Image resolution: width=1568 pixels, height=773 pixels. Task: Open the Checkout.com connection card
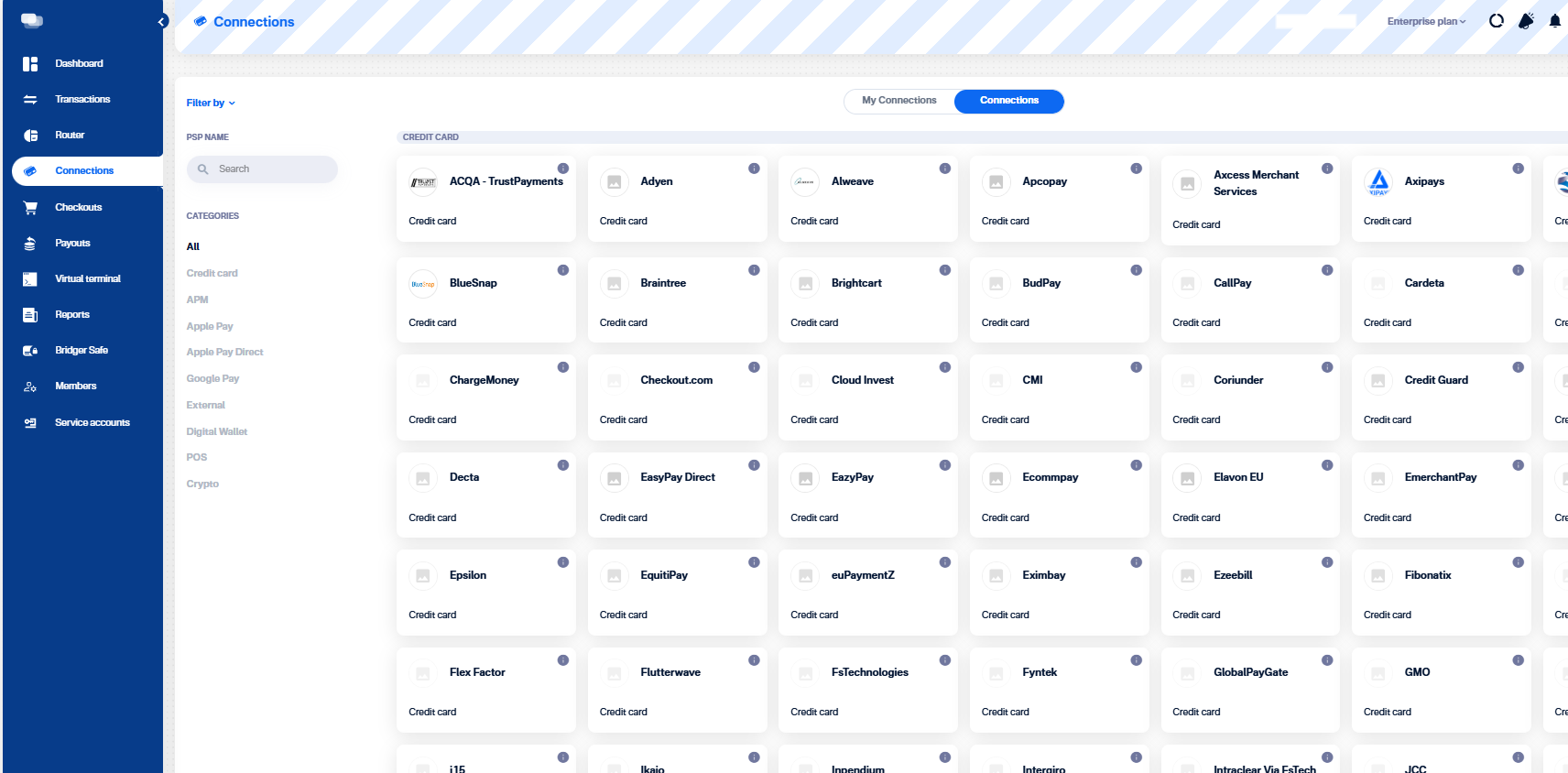(677, 397)
